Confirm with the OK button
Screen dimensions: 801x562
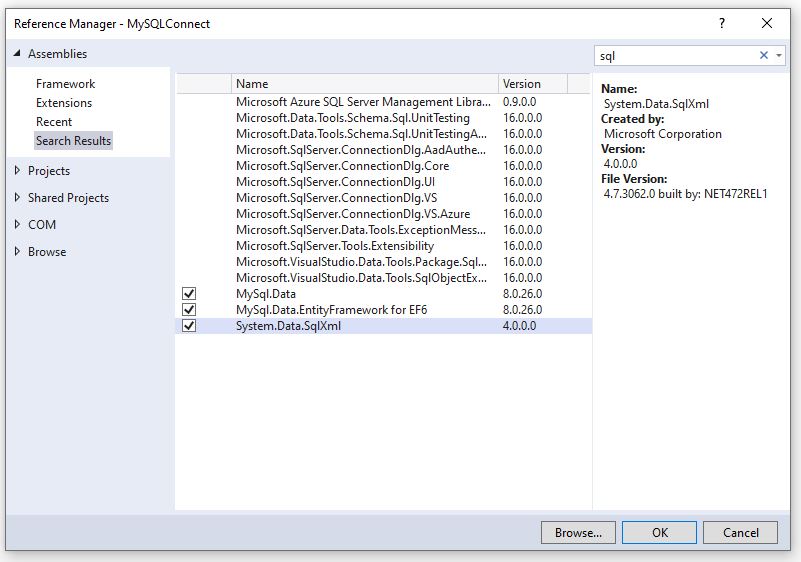(659, 533)
